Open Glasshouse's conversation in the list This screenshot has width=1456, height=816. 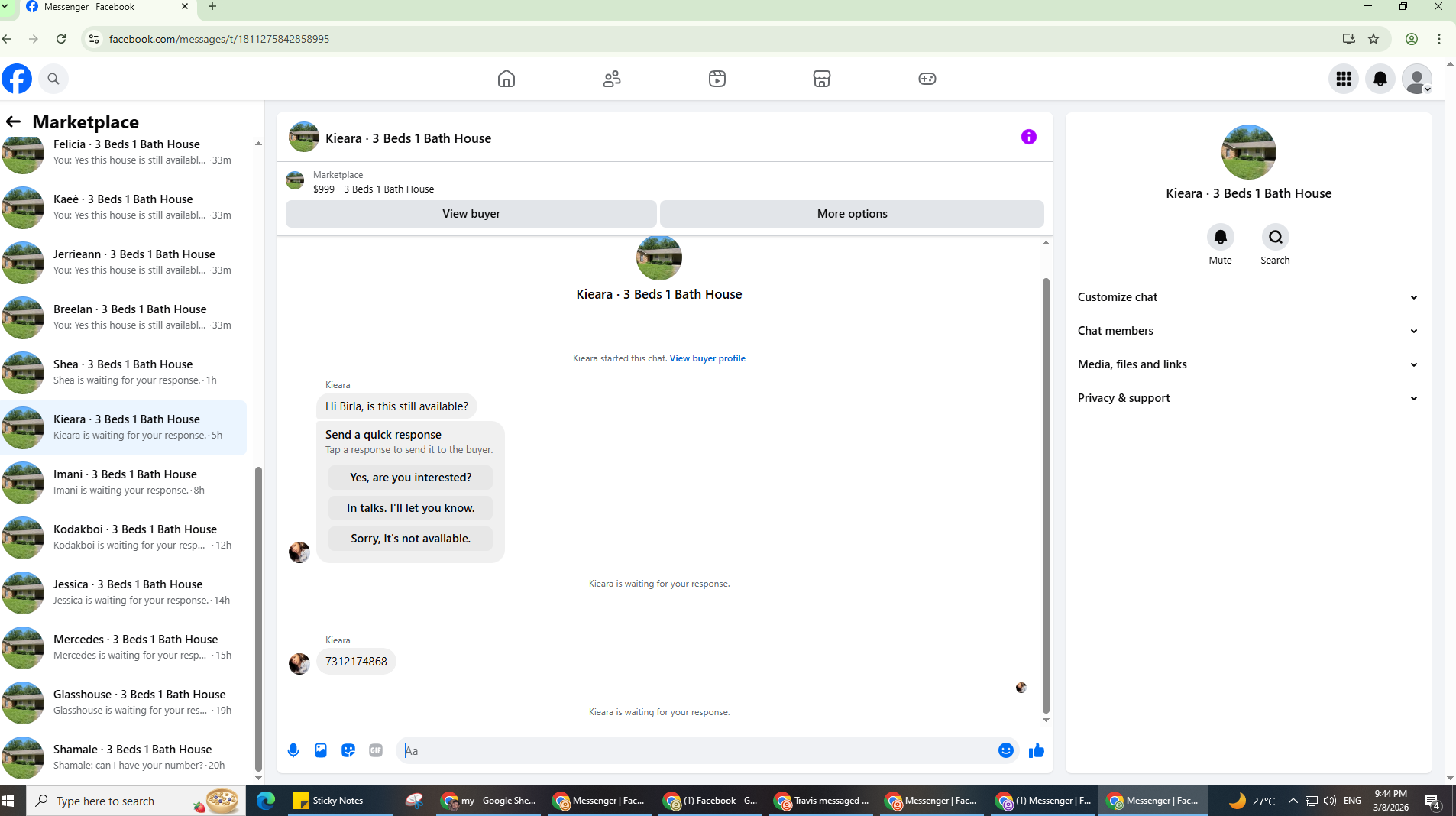(x=124, y=702)
